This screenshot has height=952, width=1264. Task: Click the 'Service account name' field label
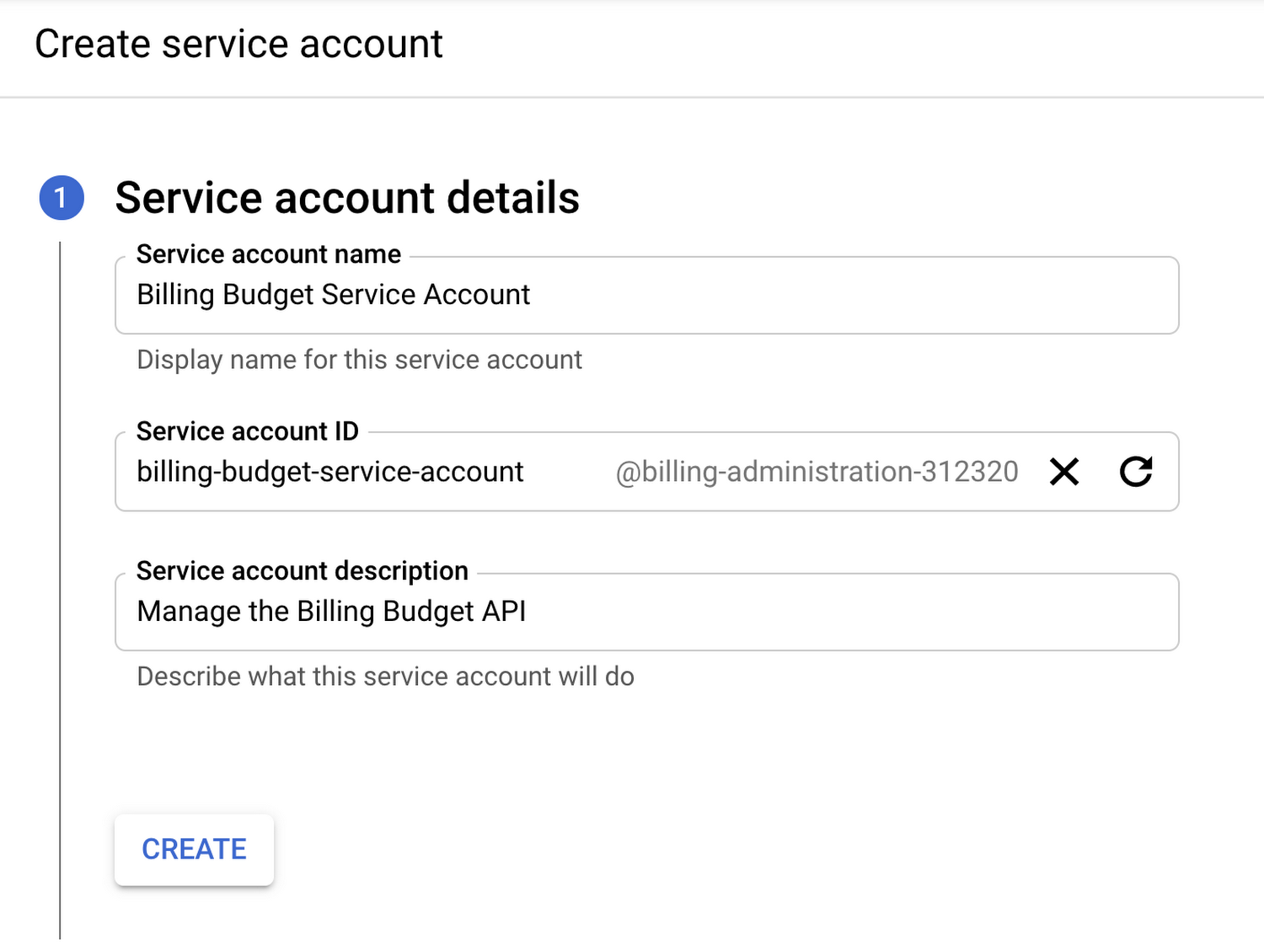click(268, 254)
